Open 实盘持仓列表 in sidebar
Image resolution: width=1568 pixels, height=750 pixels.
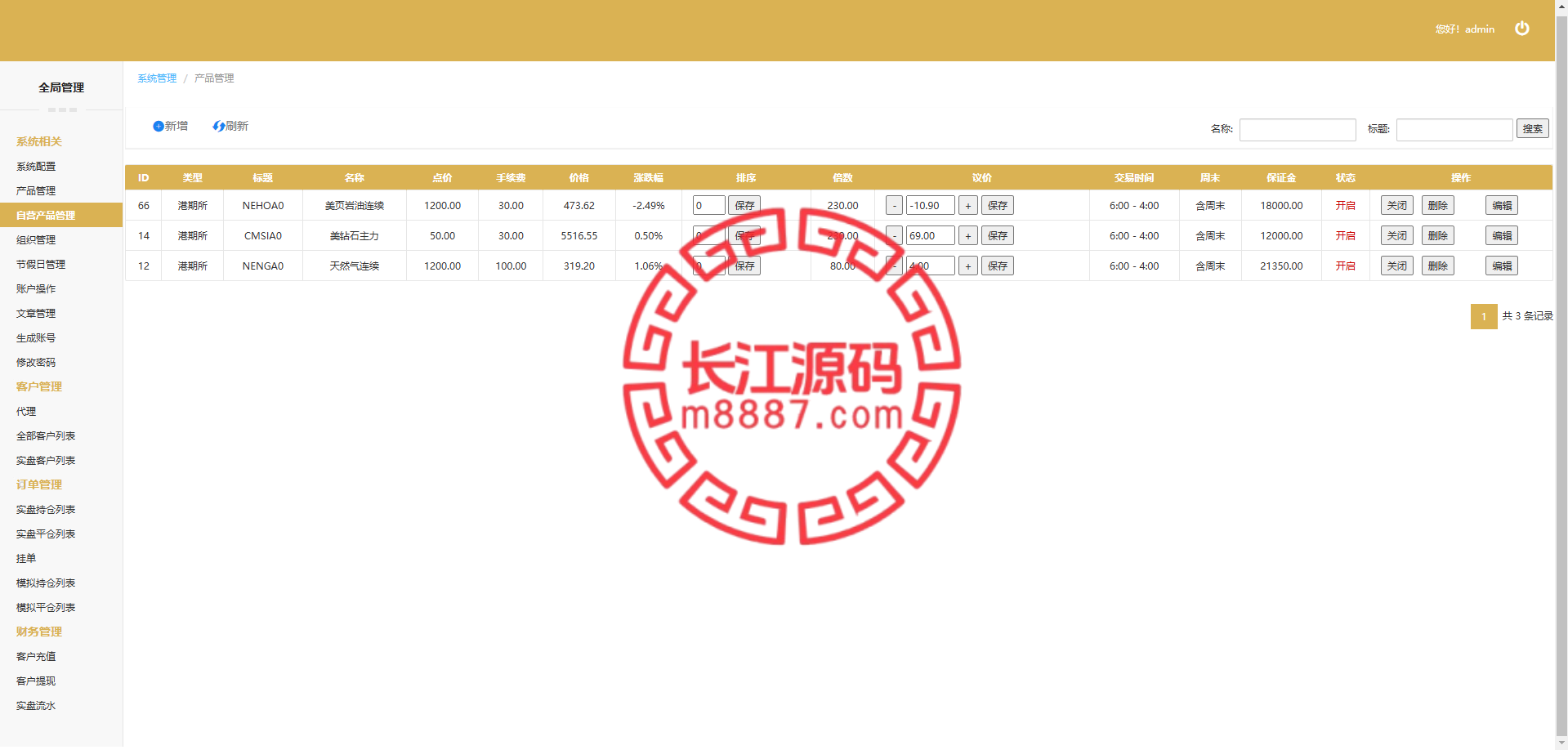(x=46, y=509)
